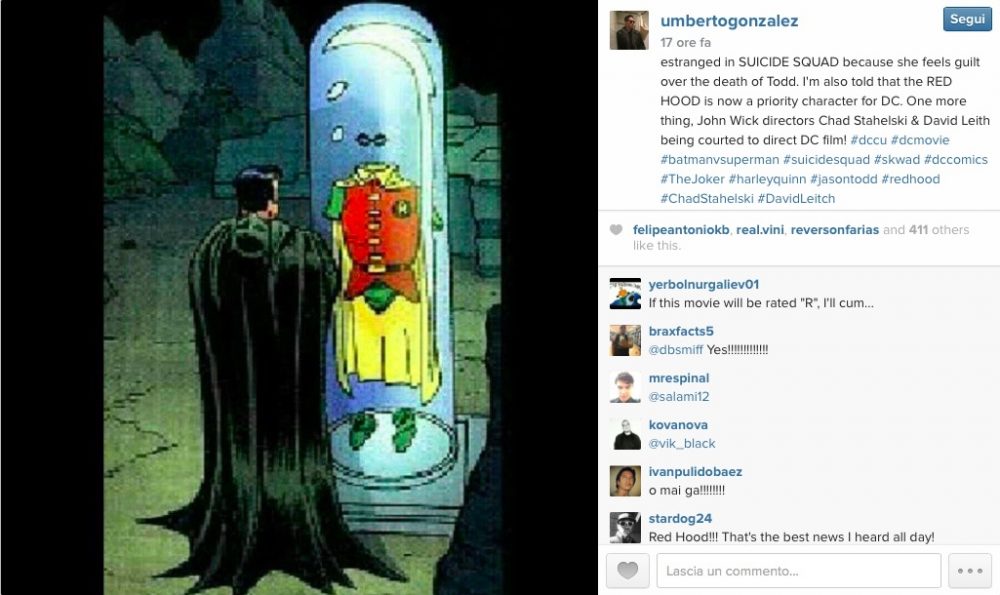
Task: Open the #redhood hashtag link
Action: click(910, 179)
